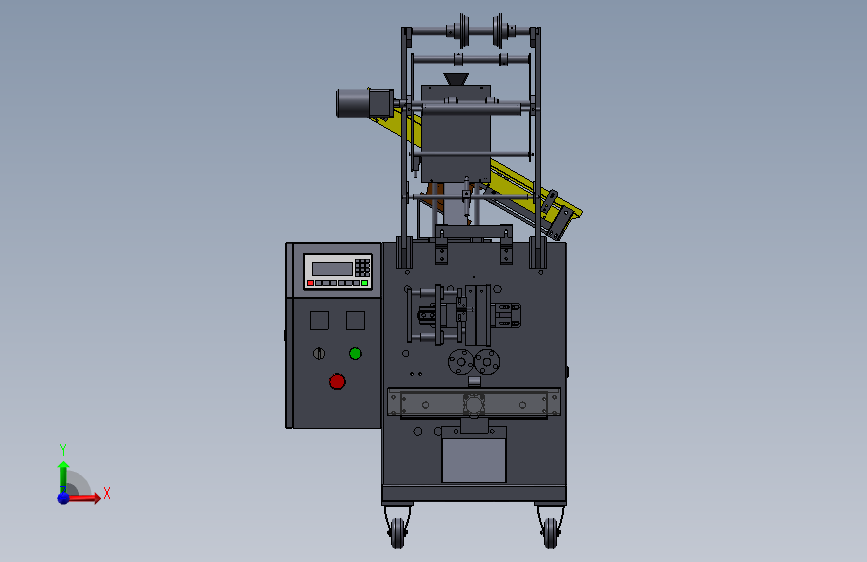Click the red X axis arrow of the triad
Viewport: 867px width, 562px height.
click(x=84, y=498)
